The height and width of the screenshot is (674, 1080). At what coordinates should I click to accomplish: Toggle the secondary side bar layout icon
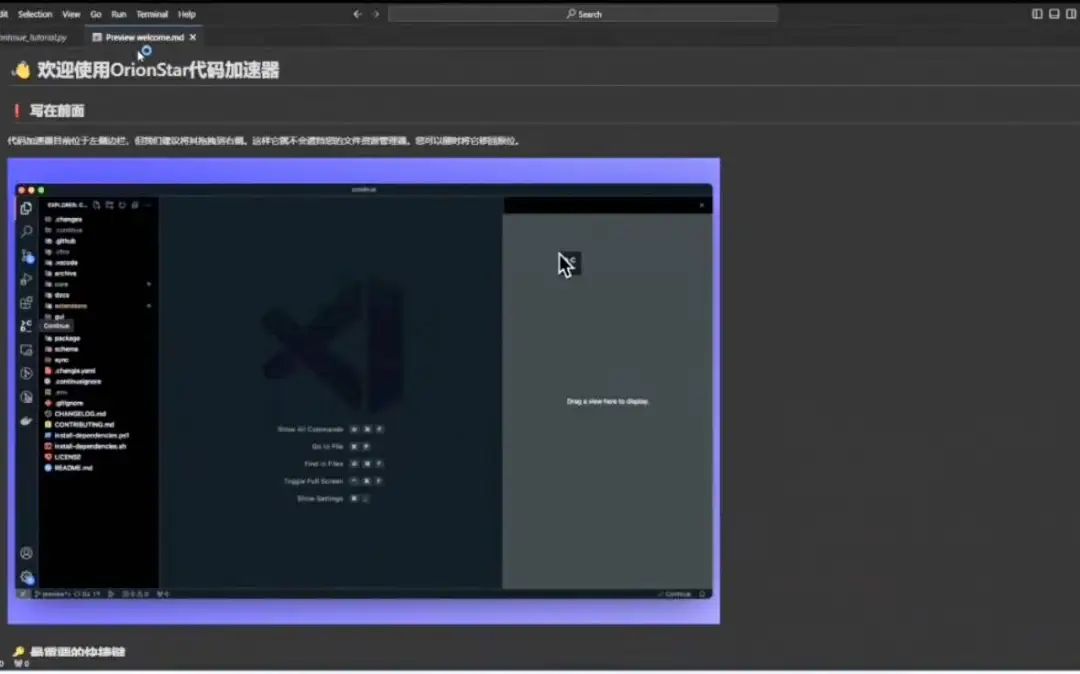(1071, 14)
